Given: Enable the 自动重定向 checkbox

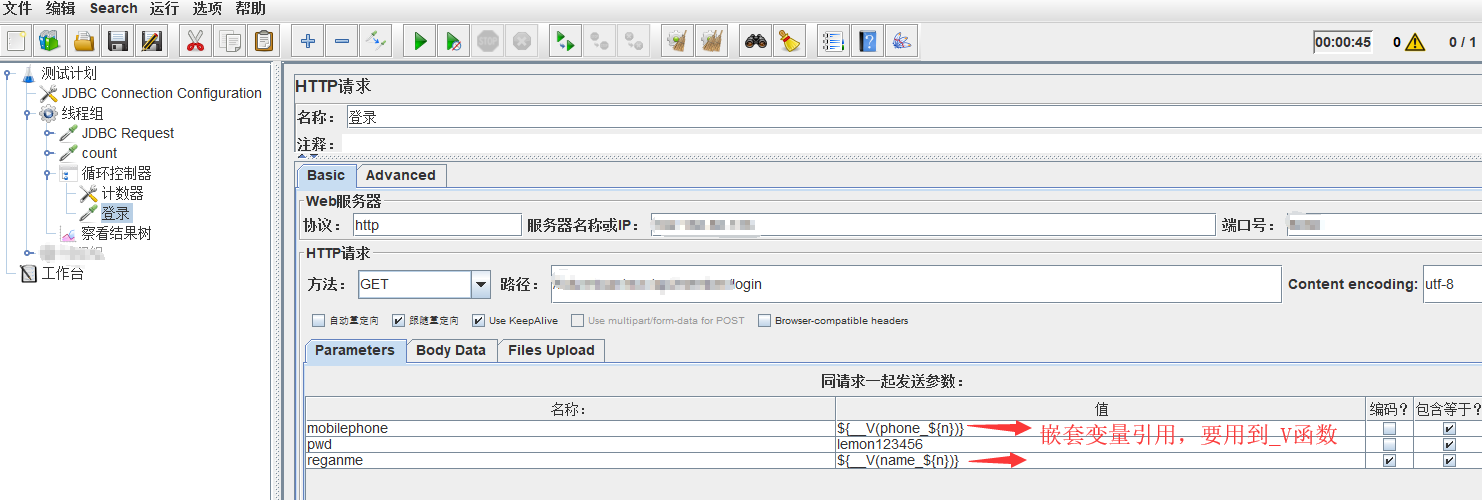Looking at the screenshot, I should click(x=319, y=321).
